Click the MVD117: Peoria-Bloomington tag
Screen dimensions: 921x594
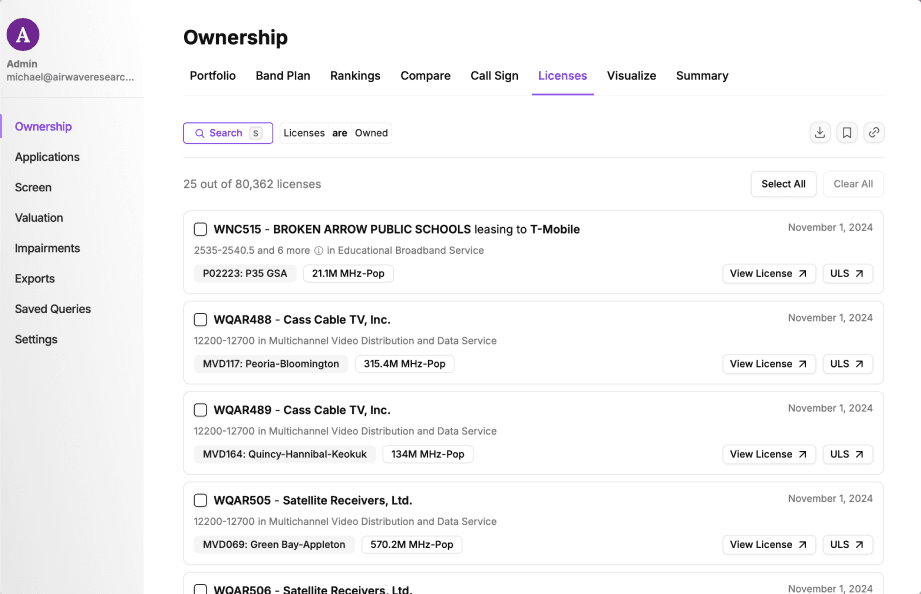271,364
